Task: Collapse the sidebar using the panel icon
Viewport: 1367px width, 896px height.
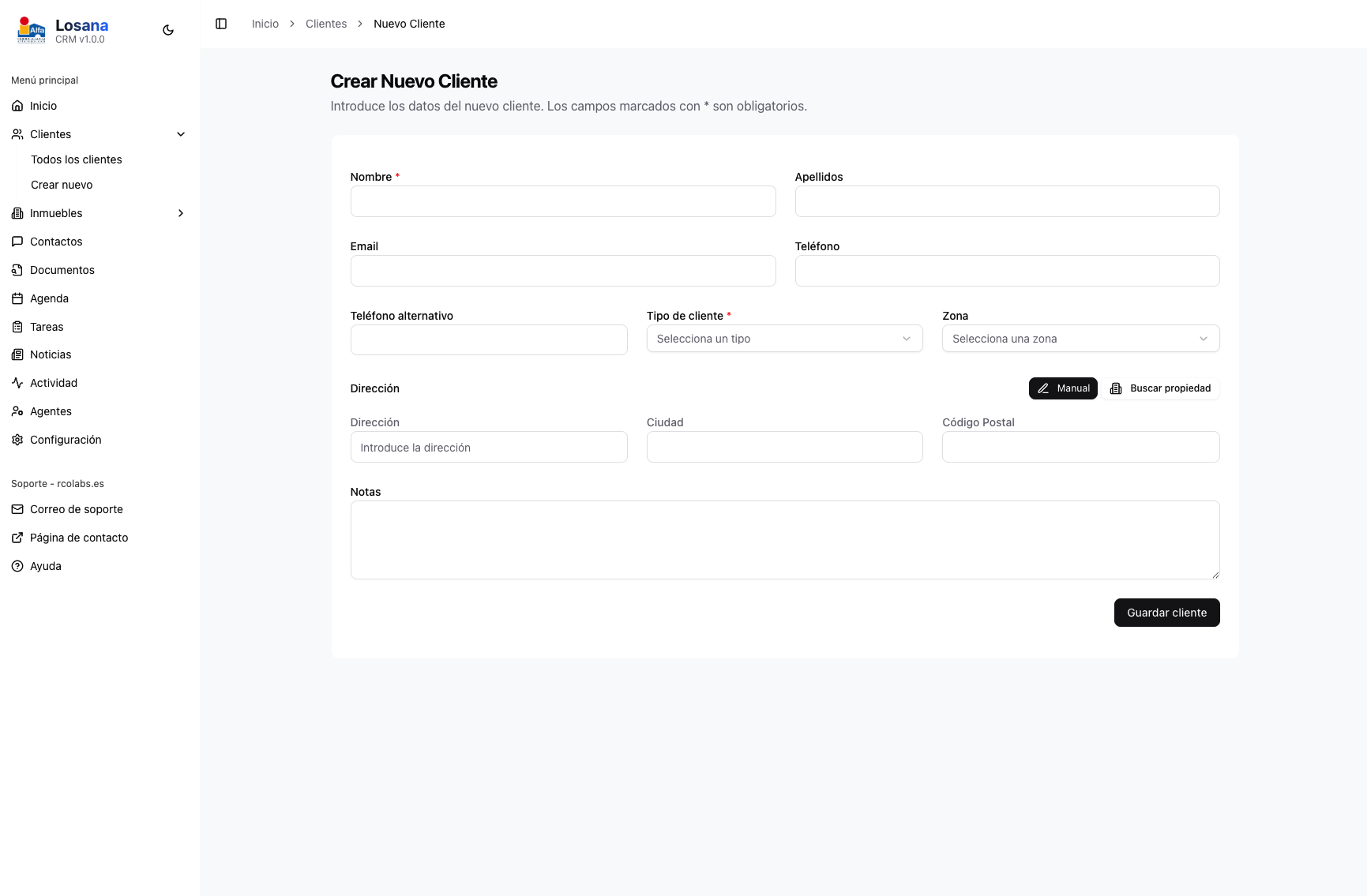Action: click(x=221, y=24)
